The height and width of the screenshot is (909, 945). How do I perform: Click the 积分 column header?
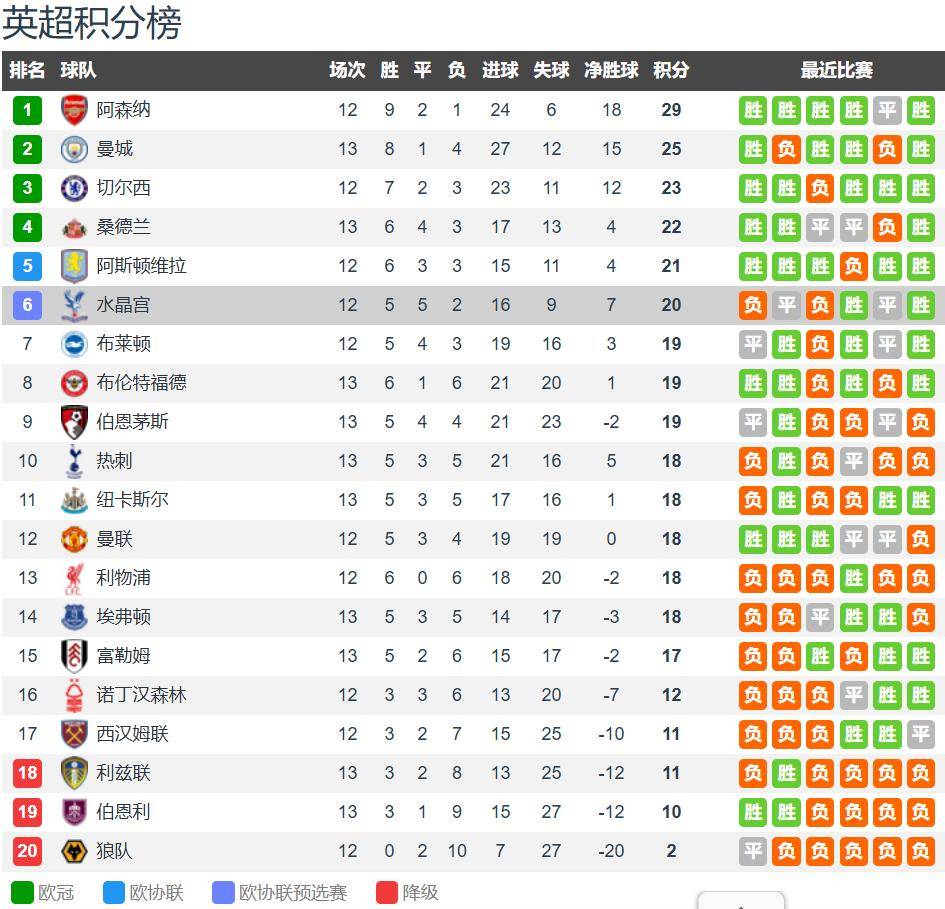[671, 70]
